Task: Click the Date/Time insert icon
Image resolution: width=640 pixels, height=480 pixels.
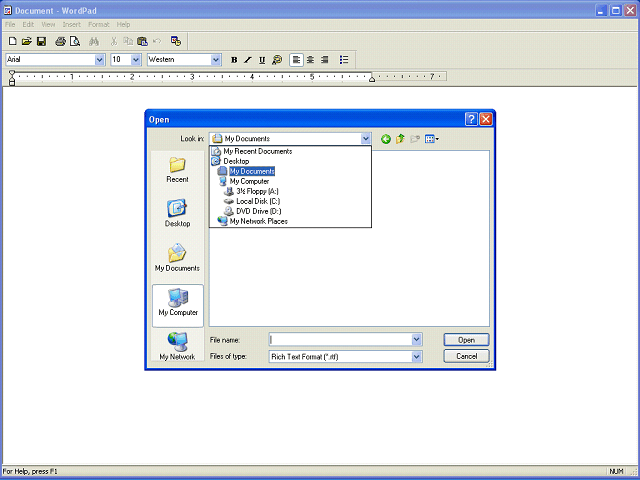Action: tap(176, 41)
